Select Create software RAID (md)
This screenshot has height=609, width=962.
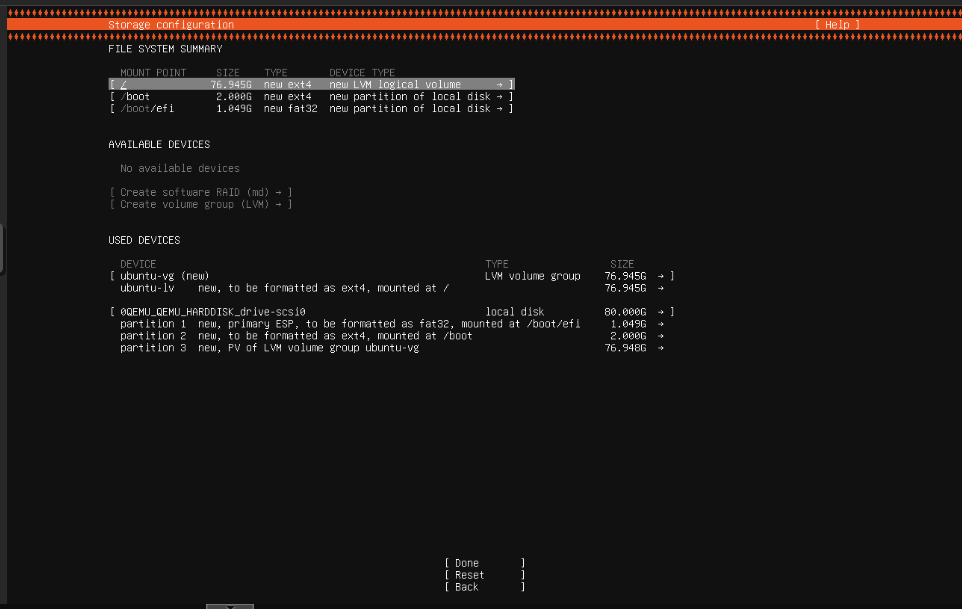pyautogui.click(x=200, y=192)
